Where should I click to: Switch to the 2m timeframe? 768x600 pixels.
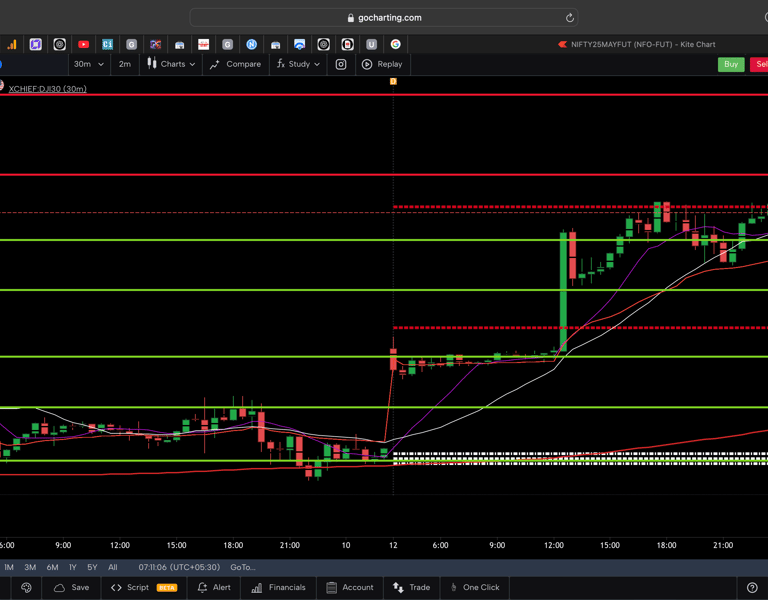tap(125, 64)
